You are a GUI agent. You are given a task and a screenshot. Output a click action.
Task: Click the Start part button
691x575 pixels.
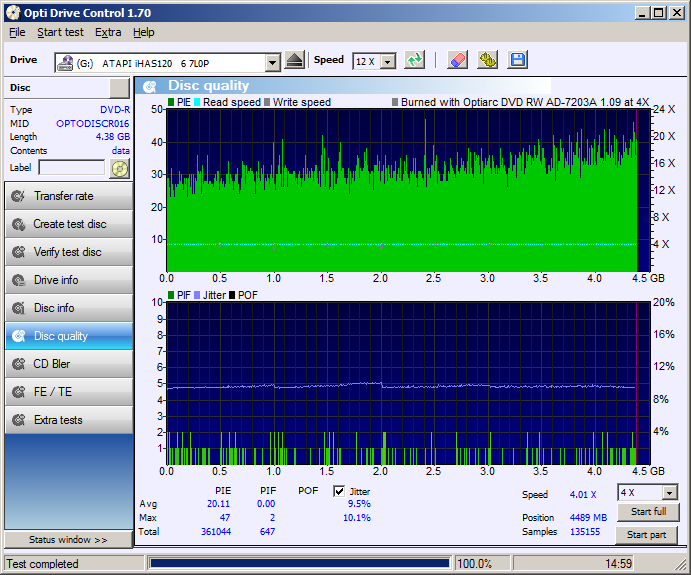pyautogui.click(x=646, y=535)
